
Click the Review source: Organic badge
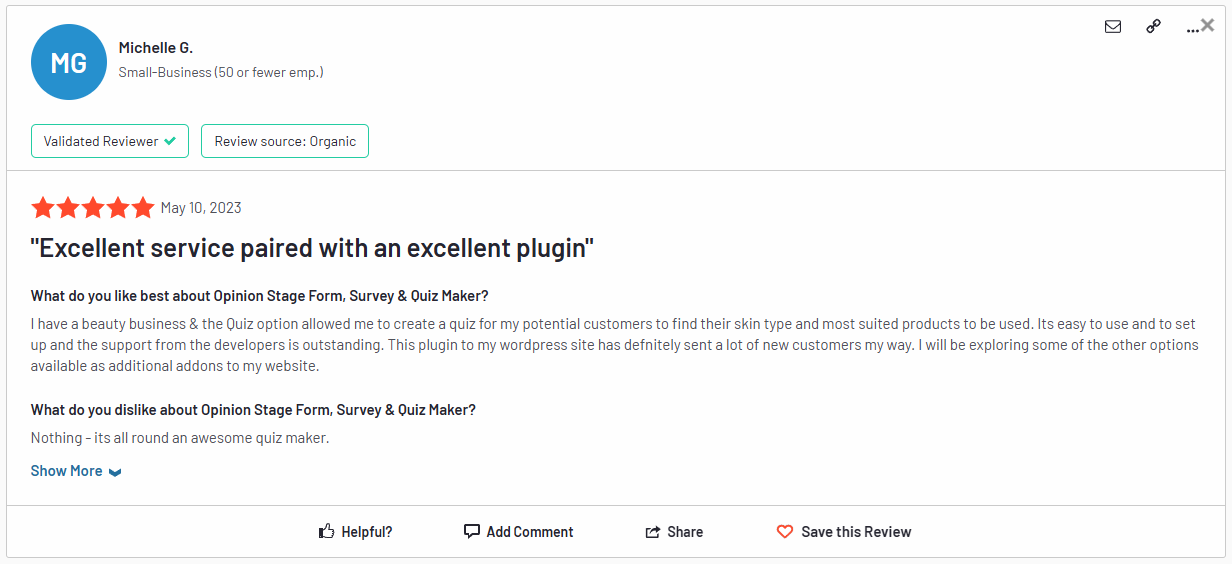pyautogui.click(x=285, y=141)
